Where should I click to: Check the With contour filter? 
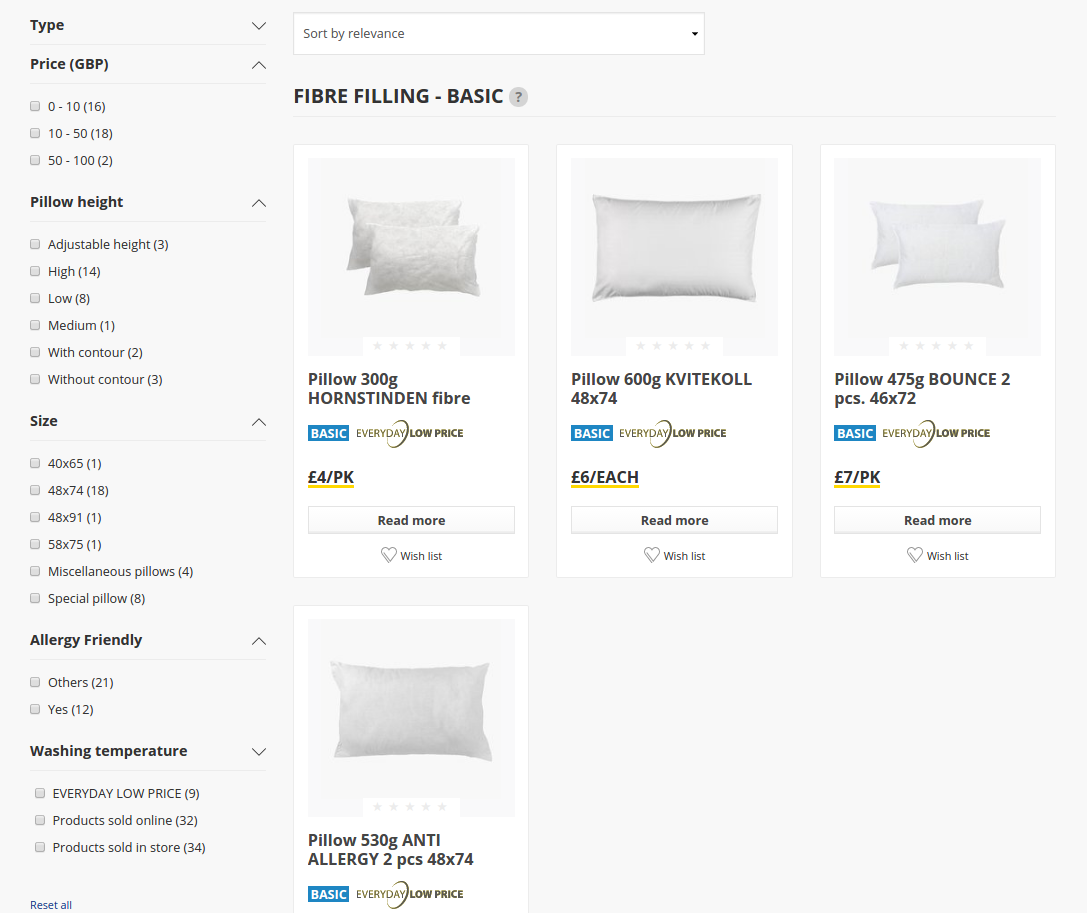(x=35, y=352)
